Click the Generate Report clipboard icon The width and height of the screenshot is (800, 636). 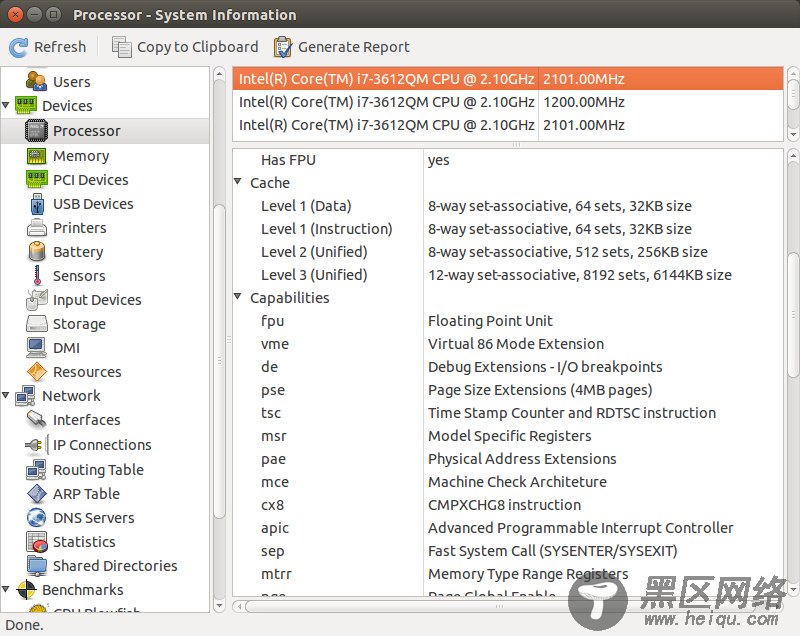click(x=283, y=47)
